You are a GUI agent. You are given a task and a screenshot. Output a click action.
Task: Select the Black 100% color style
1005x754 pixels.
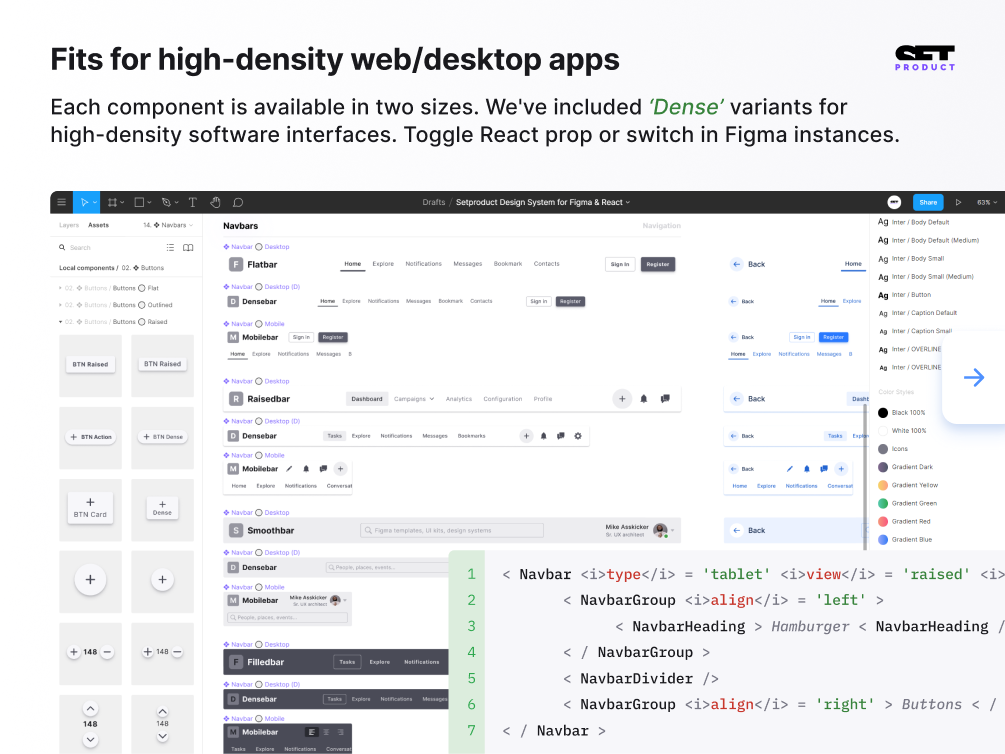click(x=902, y=413)
